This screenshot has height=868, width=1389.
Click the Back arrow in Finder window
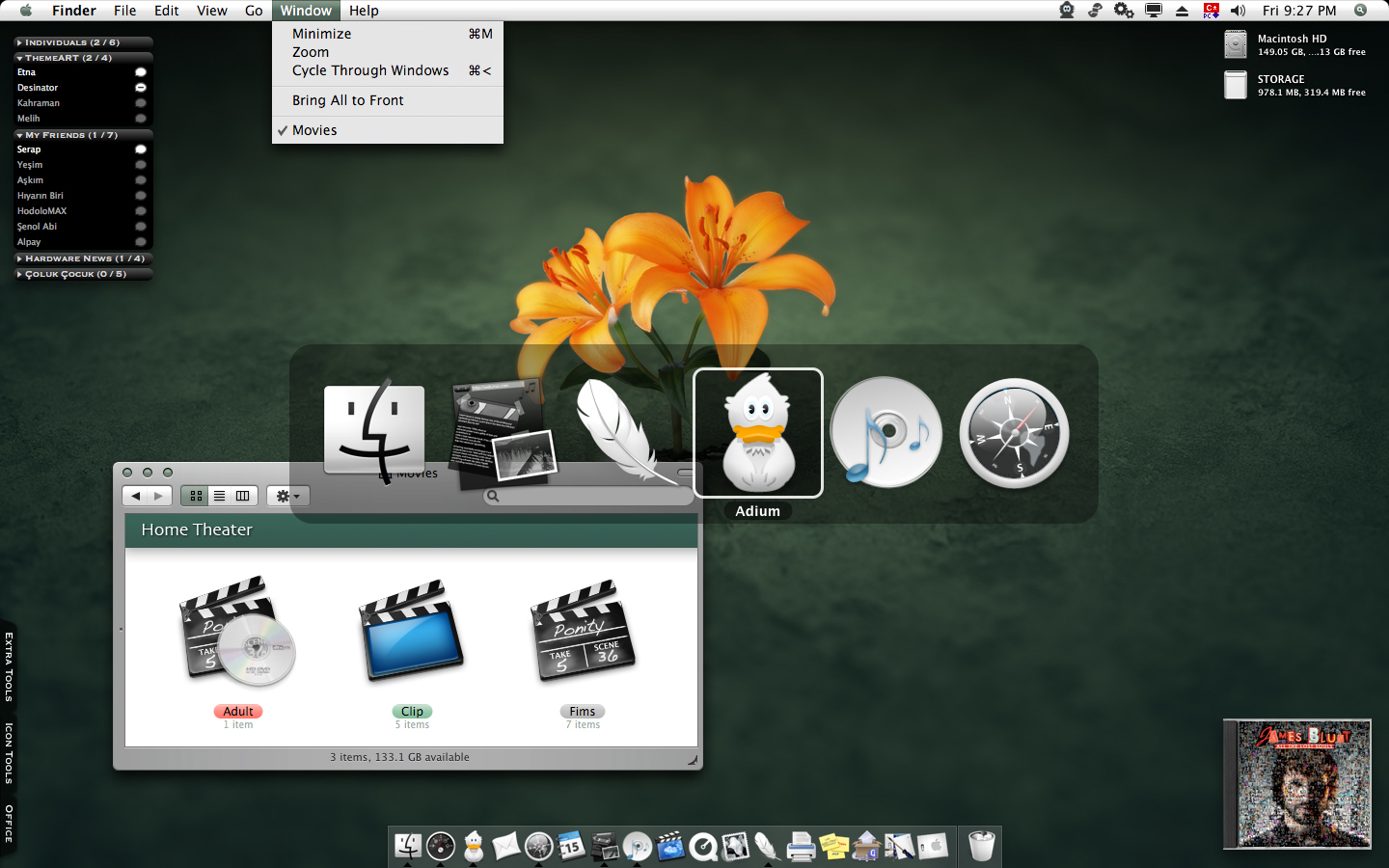(x=135, y=496)
